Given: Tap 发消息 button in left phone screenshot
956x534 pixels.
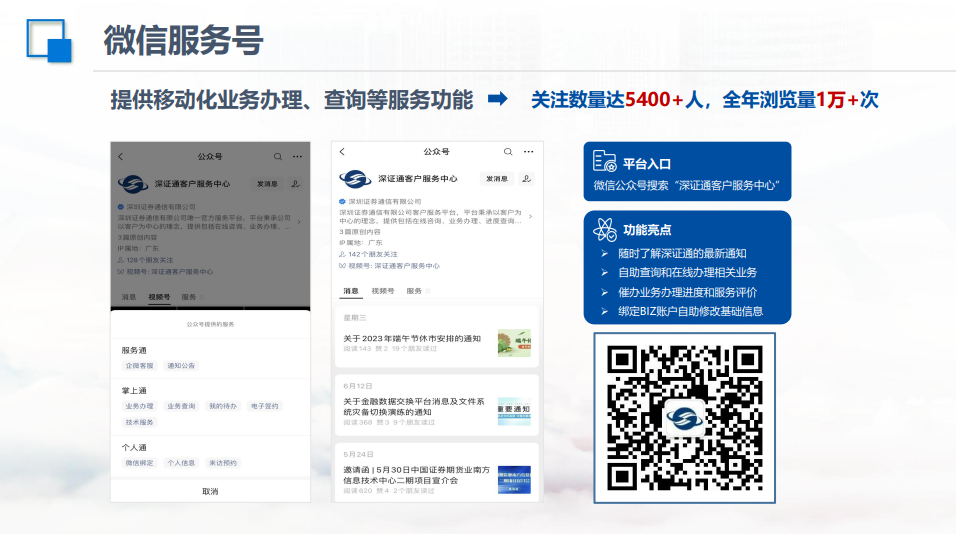Looking at the screenshot, I should coord(267,183).
